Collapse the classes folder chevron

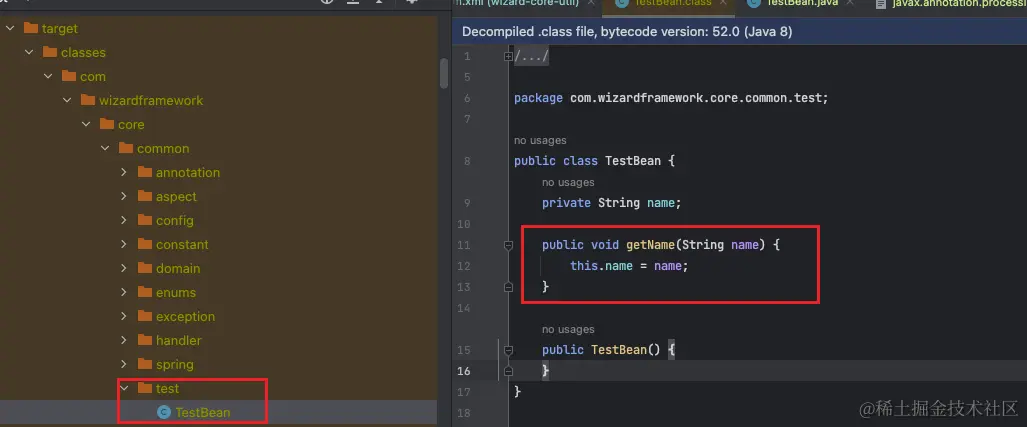click(29, 52)
